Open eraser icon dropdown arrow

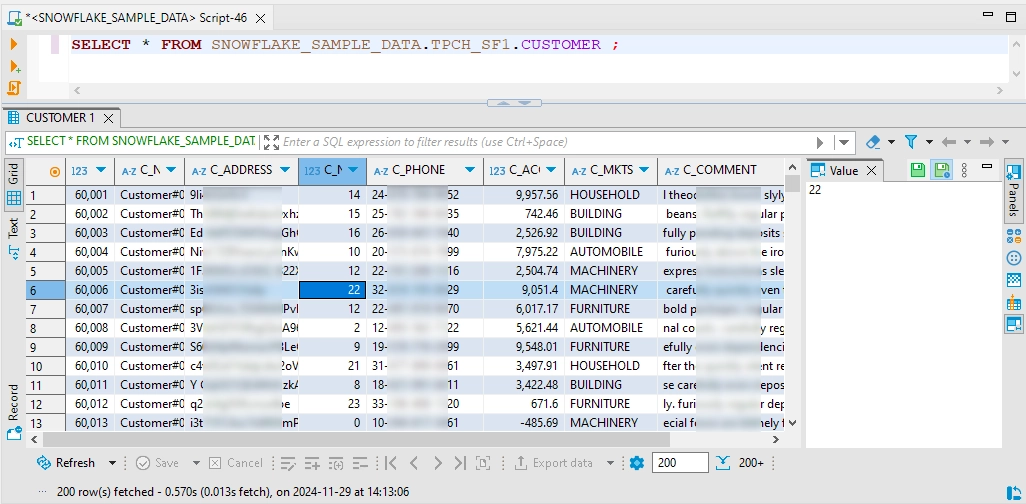[891, 142]
